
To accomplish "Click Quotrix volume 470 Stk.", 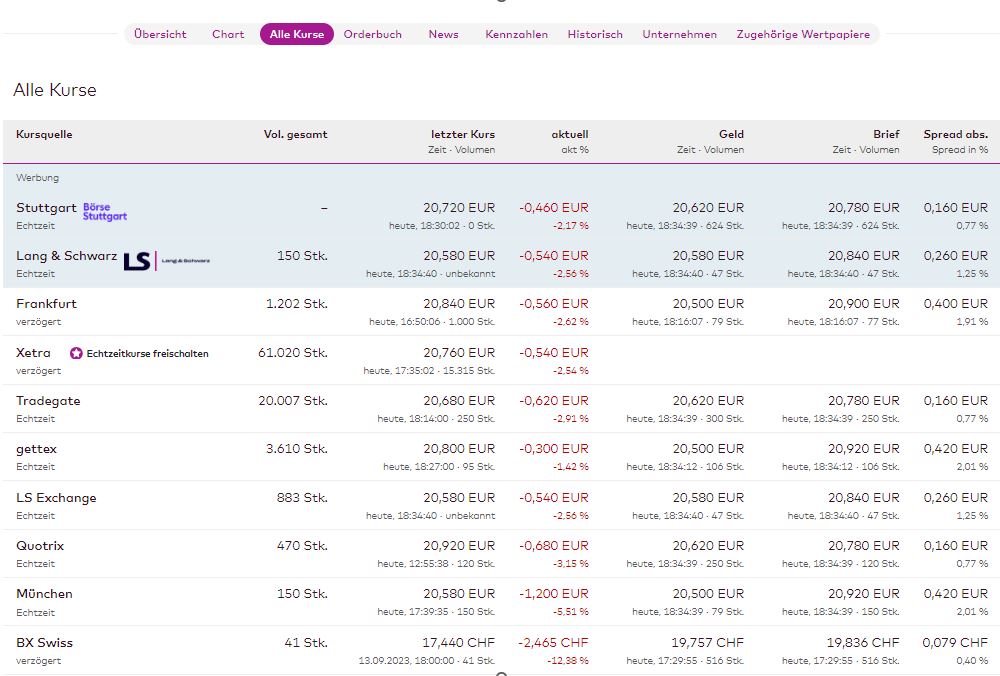I will click(x=302, y=546).
